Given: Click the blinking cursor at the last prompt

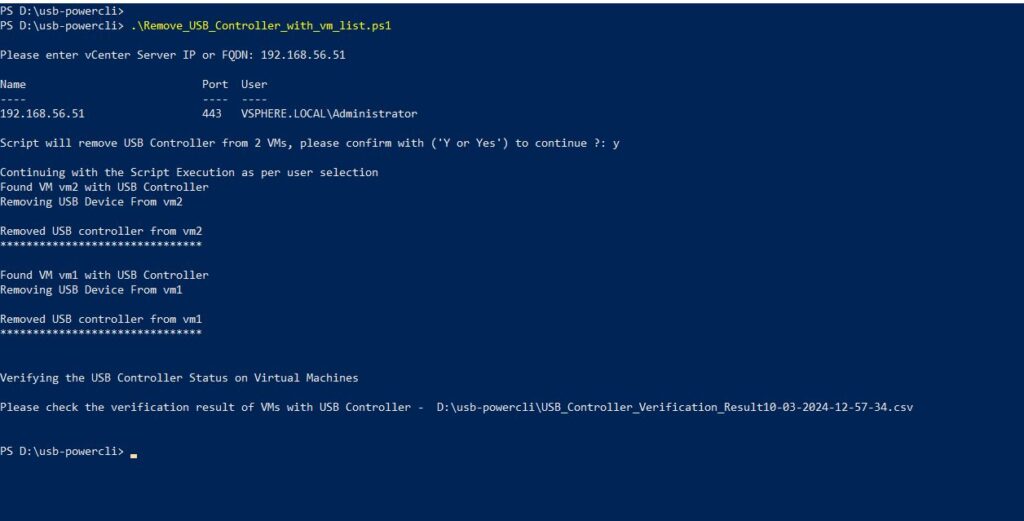Looking at the screenshot, I should [133, 454].
